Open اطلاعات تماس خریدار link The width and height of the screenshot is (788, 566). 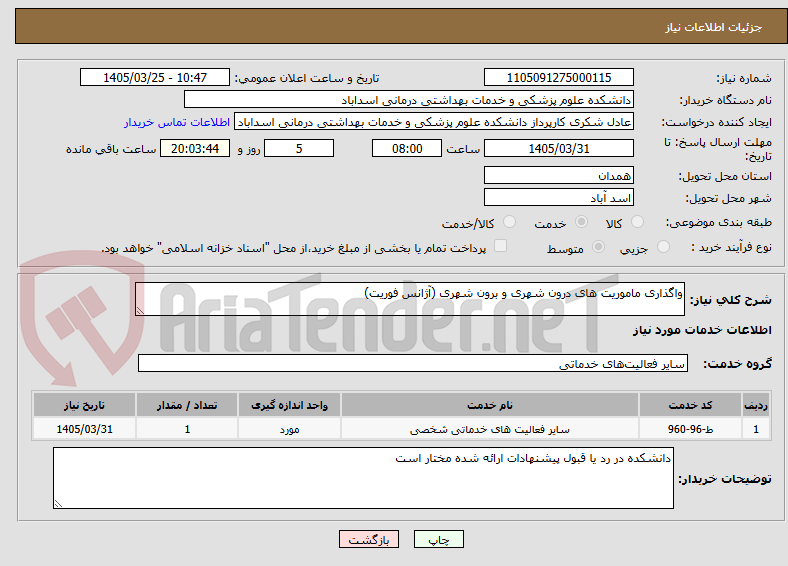(x=177, y=122)
